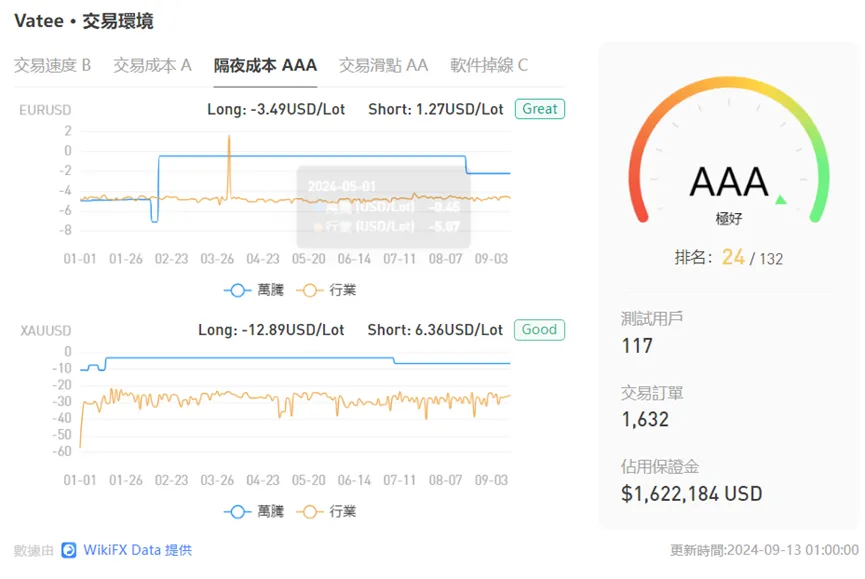The image size is (865, 579).
Task: Click the $1,622,184 USD margin value
Action: click(x=692, y=494)
